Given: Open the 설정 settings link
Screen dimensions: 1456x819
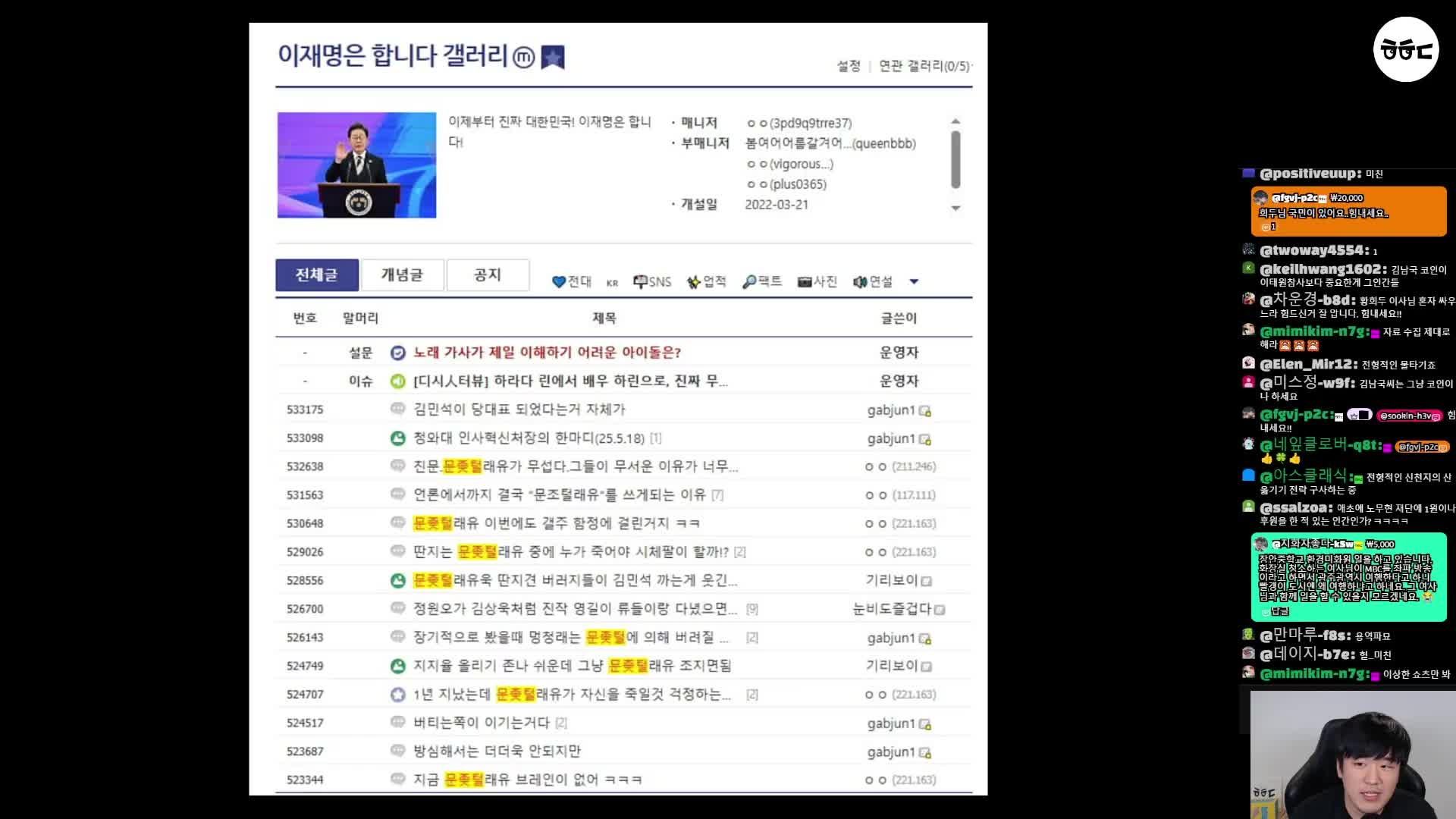Looking at the screenshot, I should pyautogui.click(x=849, y=66).
